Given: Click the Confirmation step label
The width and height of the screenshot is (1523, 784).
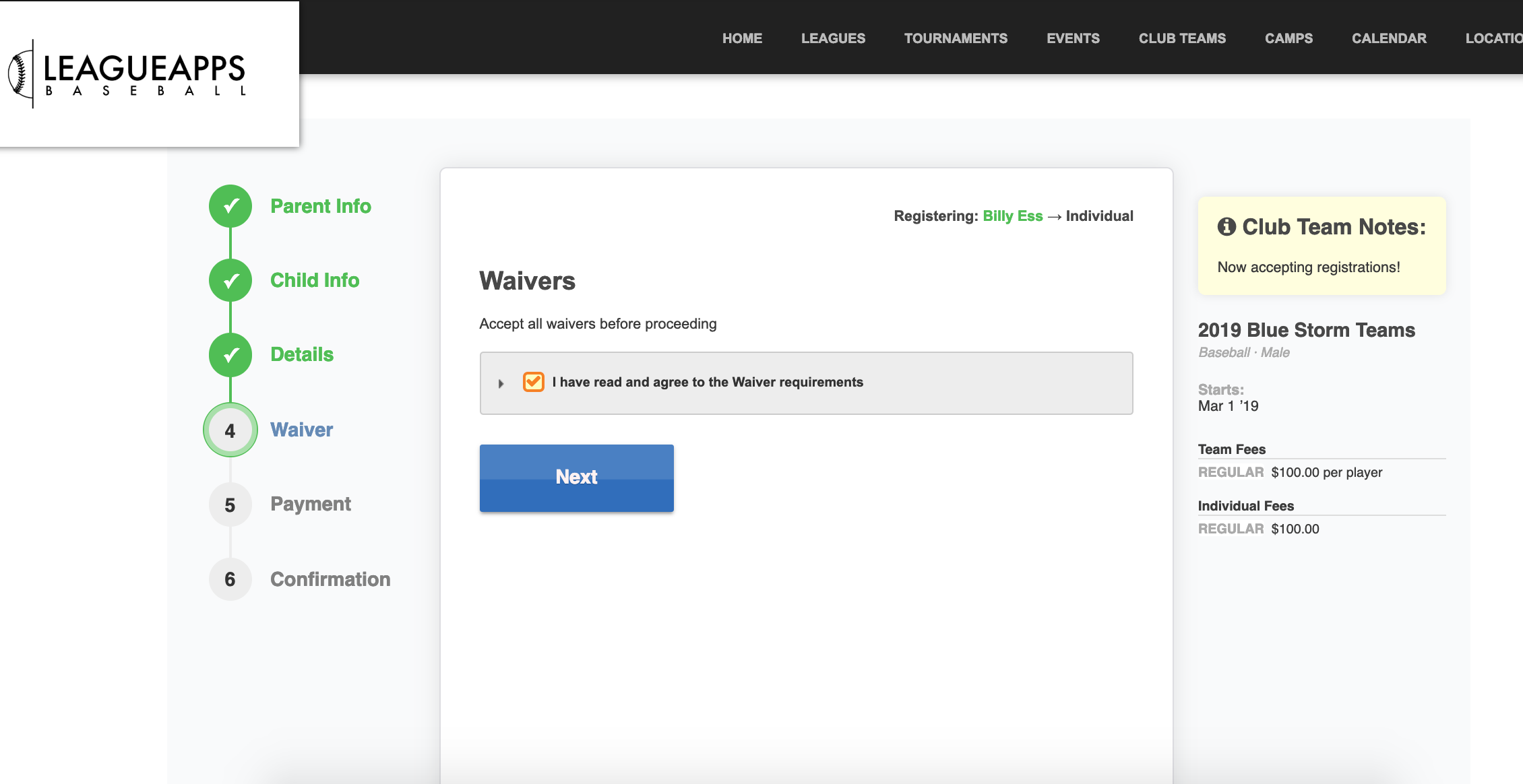Looking at the screenshot, I should tap(330, 579).
